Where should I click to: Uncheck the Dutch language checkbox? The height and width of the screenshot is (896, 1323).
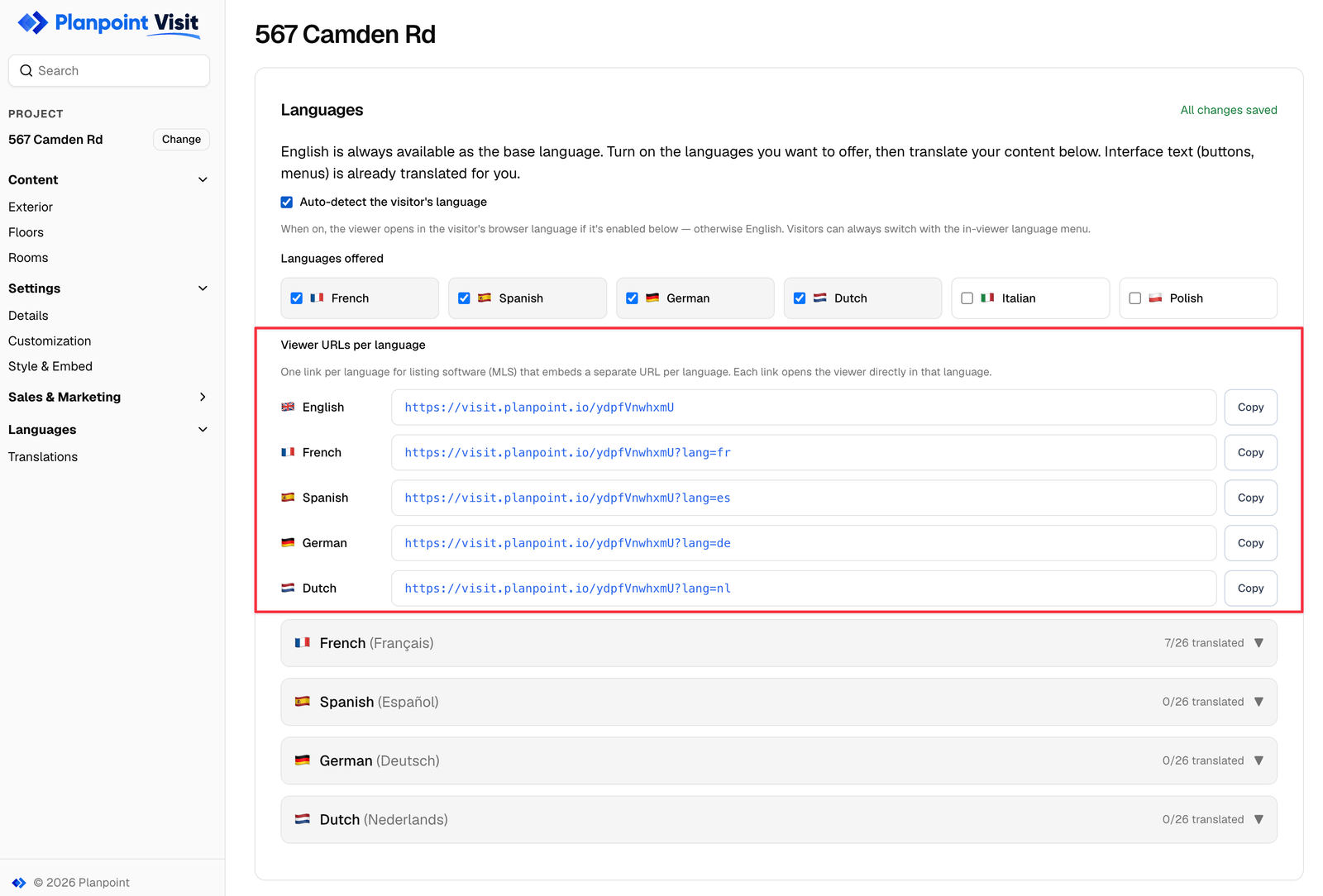coord(800,298)
